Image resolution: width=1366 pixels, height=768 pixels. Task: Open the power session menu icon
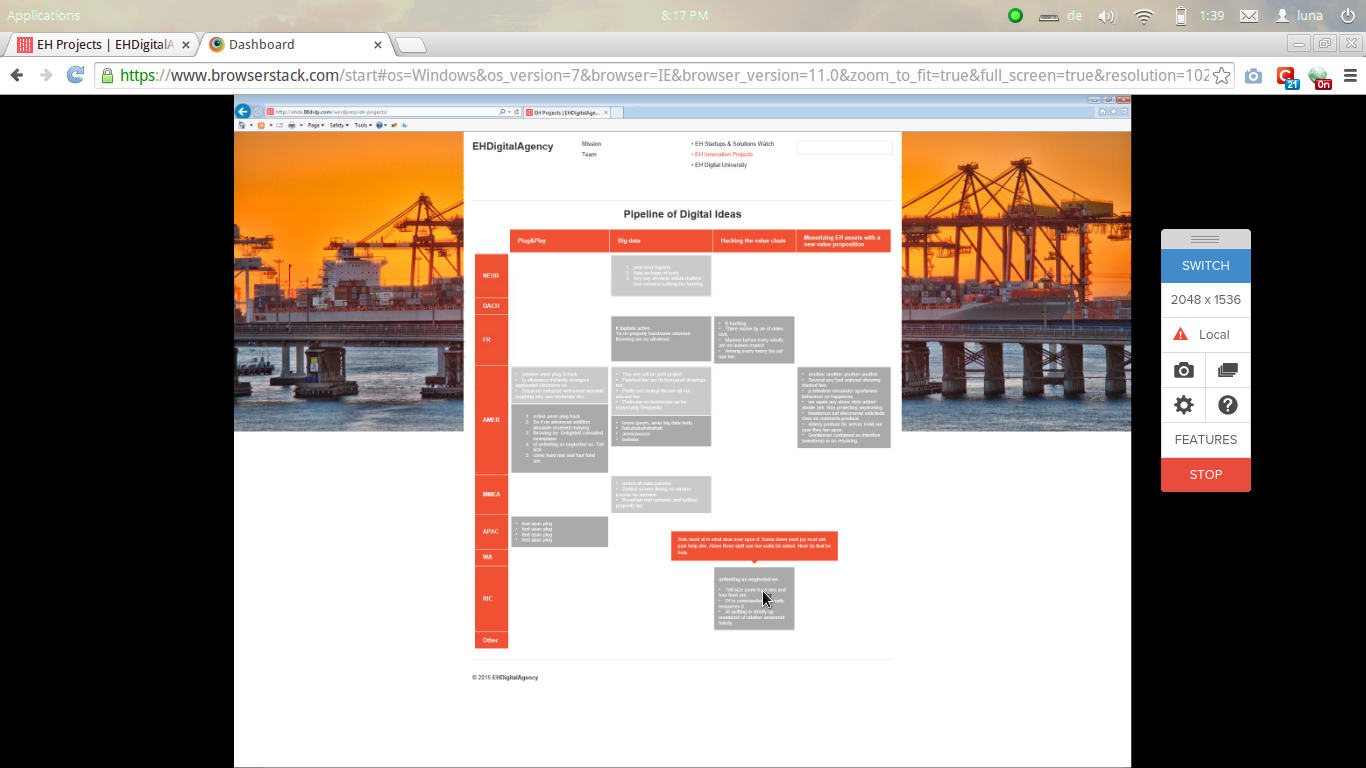pyautogui.click(x=1348, y=16)
